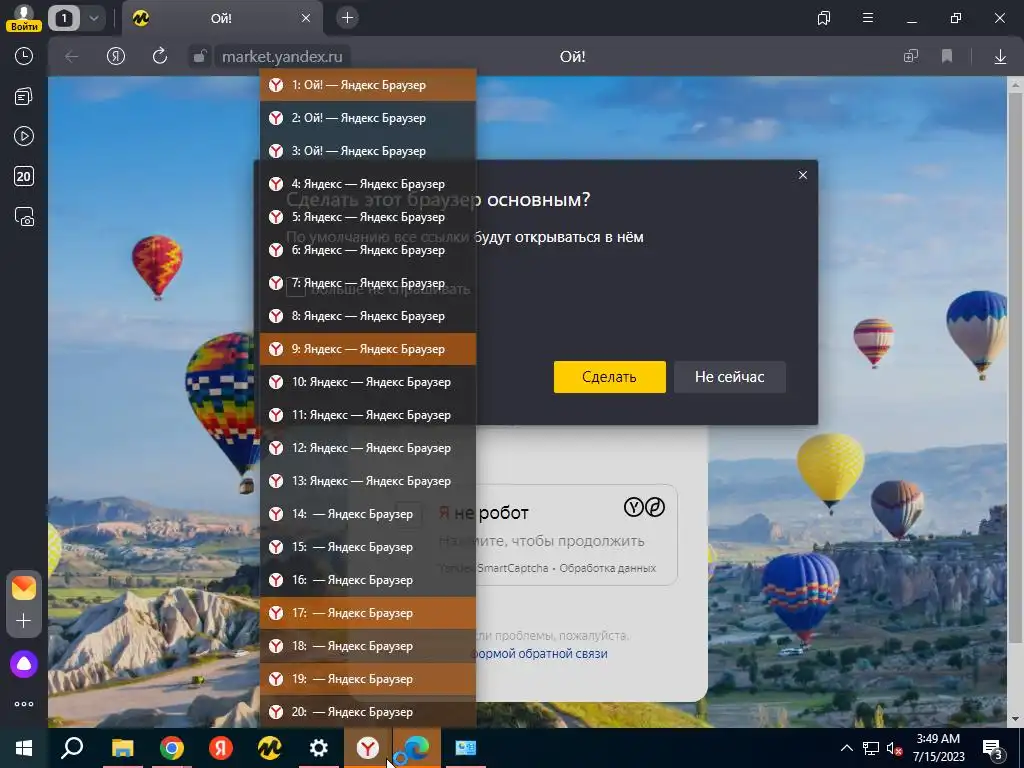Click the extensions icon in address bar
The height and width of the screenshot is (768, 1024).
pos(911,57)
